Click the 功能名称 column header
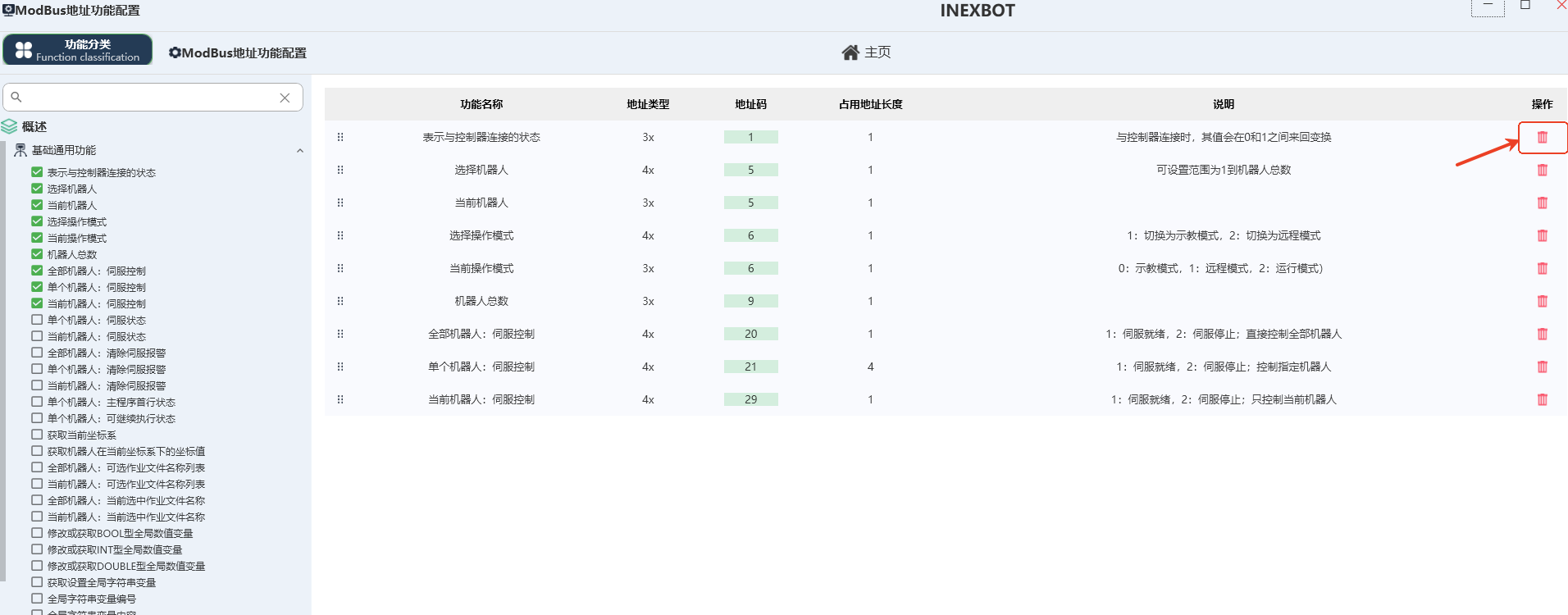 pyautogui.click(x=481, y=105)
